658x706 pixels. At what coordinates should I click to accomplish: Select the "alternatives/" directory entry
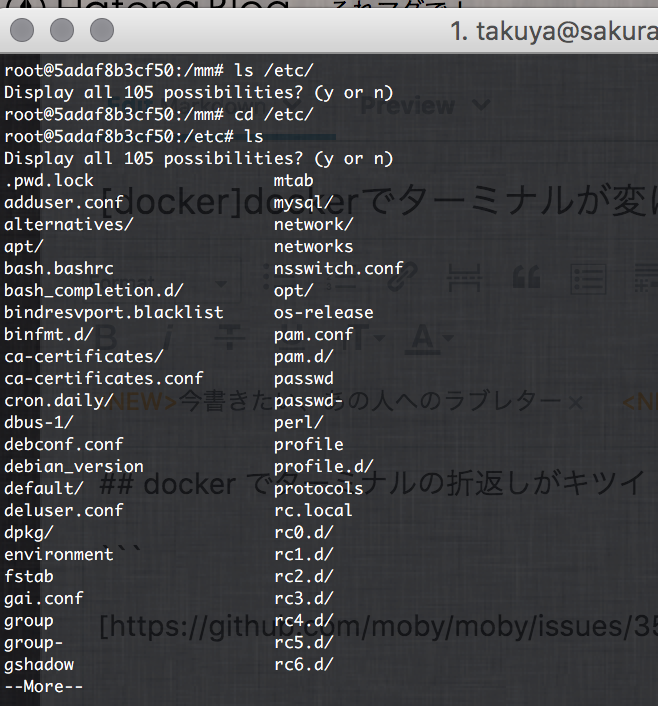click(69, 225)
